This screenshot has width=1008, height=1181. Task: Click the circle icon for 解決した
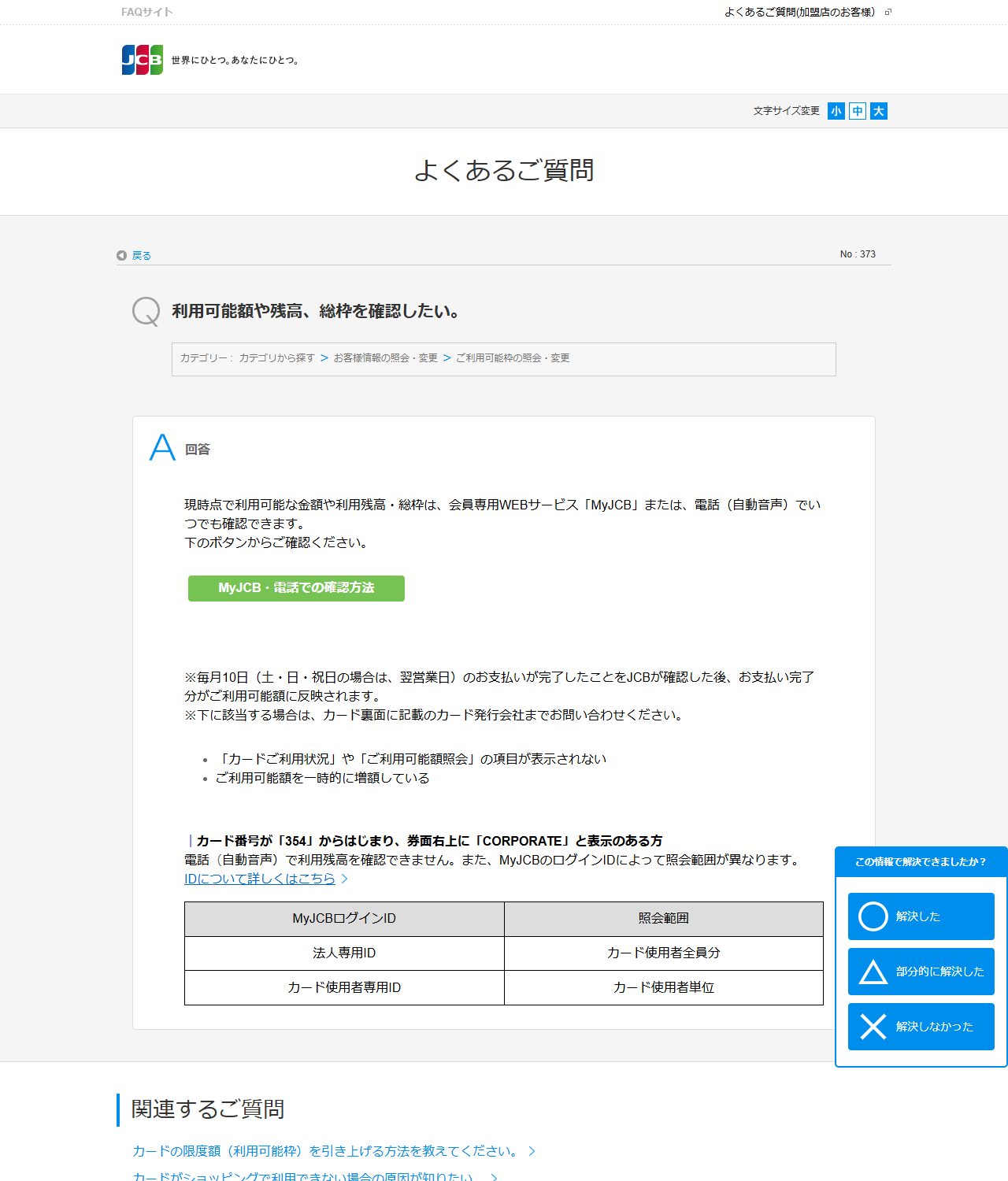pos(873,916)
